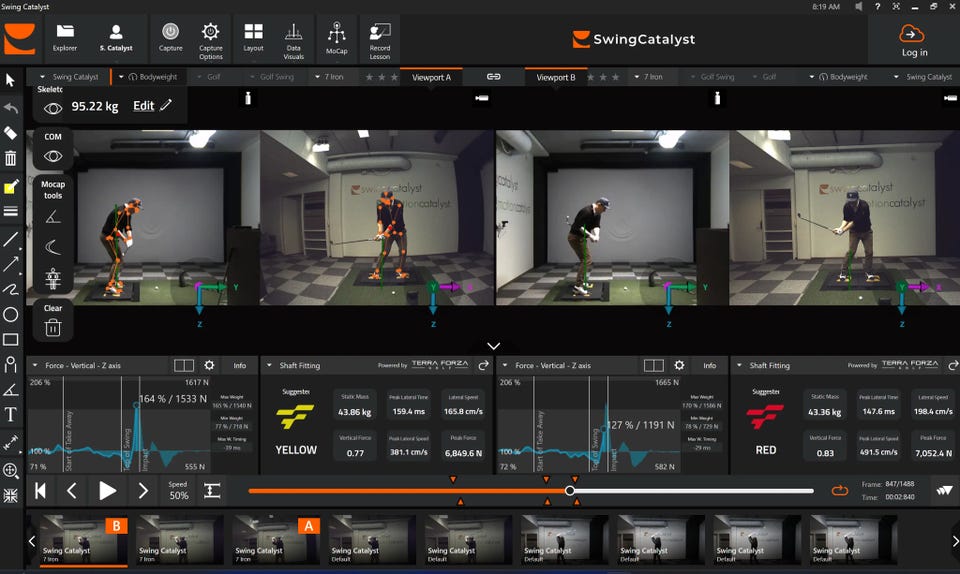Select the yellow highlighter pen tool
This screenshot has width=960, height=574.
pos(10,187)
